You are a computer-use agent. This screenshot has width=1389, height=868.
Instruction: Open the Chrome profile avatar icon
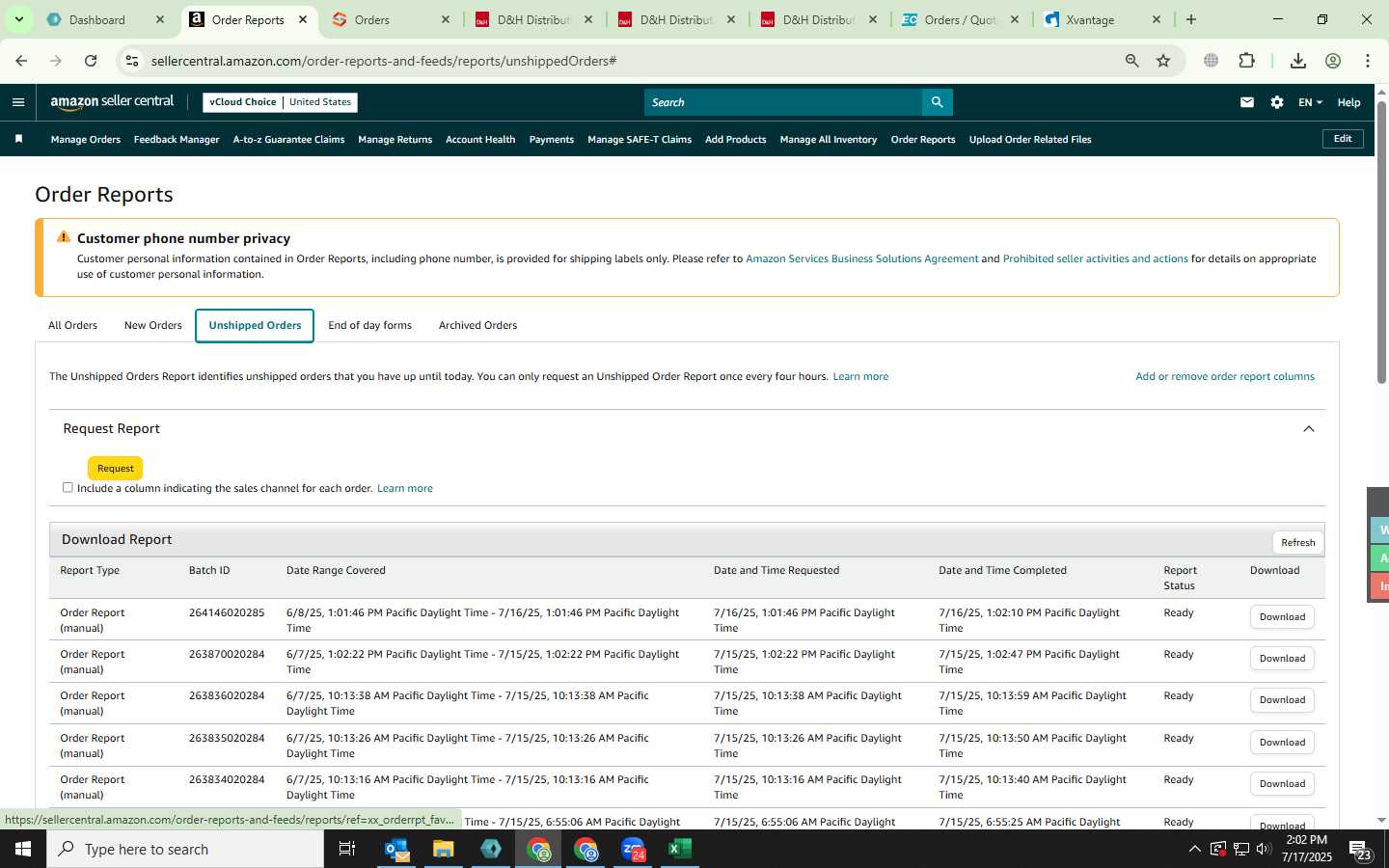[1333, 61]
